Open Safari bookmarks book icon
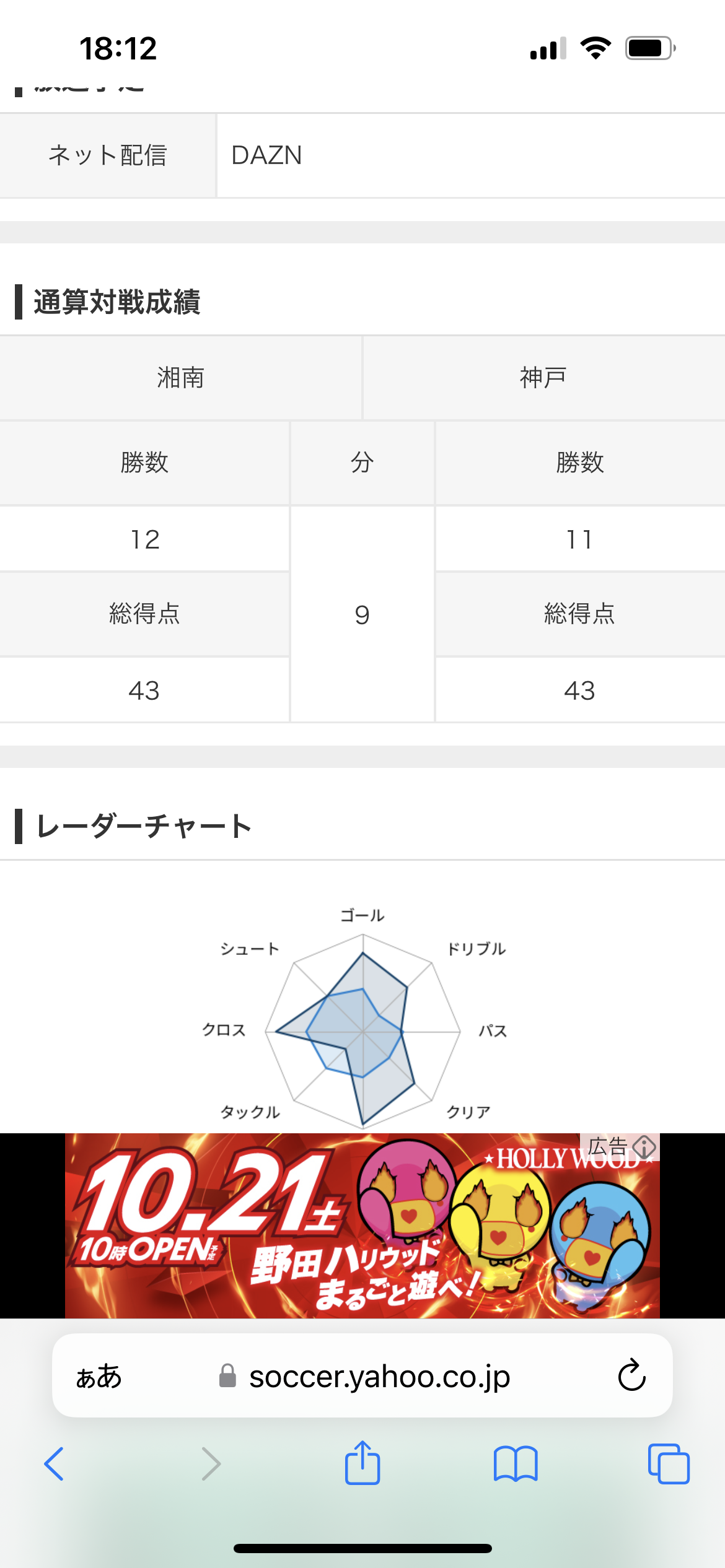The width and height of the screenshot is (725, 1568). pyautogui.click(x=516, y=1464)
